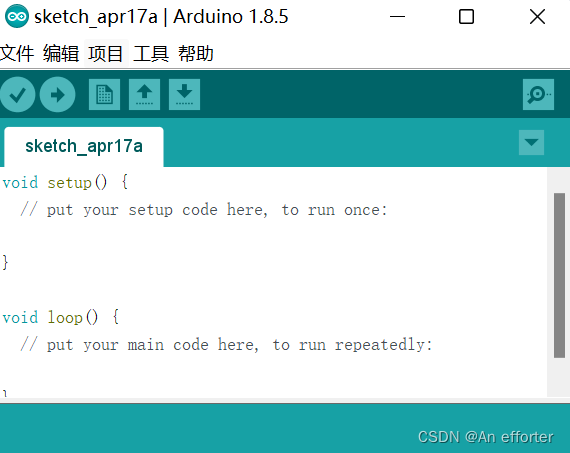Upload the sketch with arrow button
The width and height of the screenshot is (570, 453).
coord(57,95)
